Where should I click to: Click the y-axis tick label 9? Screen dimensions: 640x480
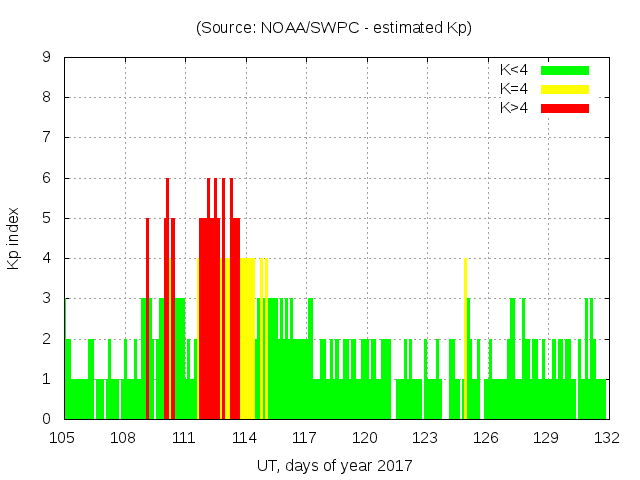(46, 58)
